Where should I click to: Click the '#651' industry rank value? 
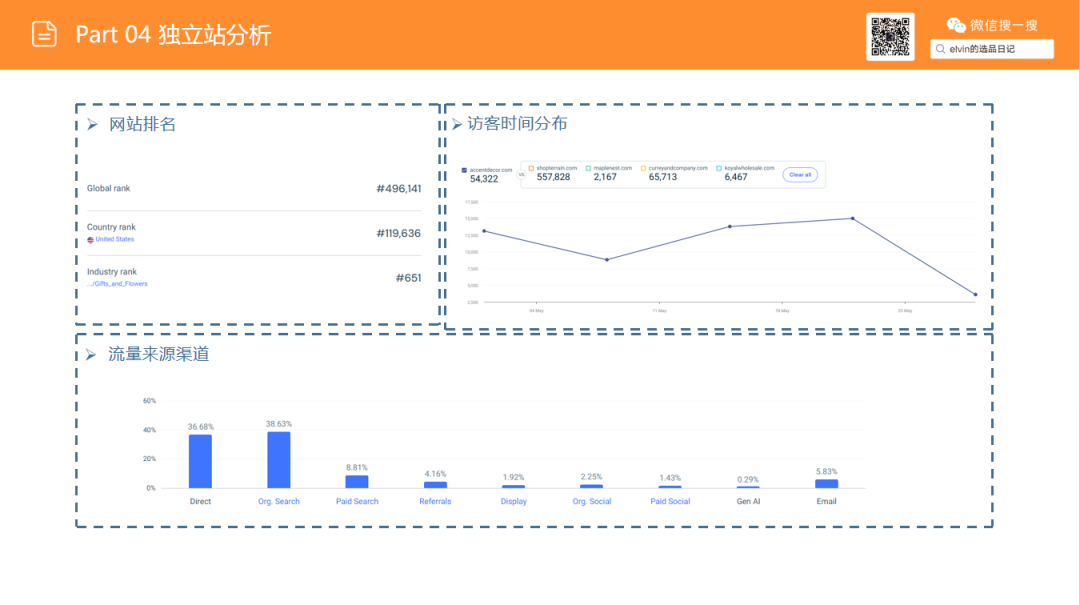408,278
